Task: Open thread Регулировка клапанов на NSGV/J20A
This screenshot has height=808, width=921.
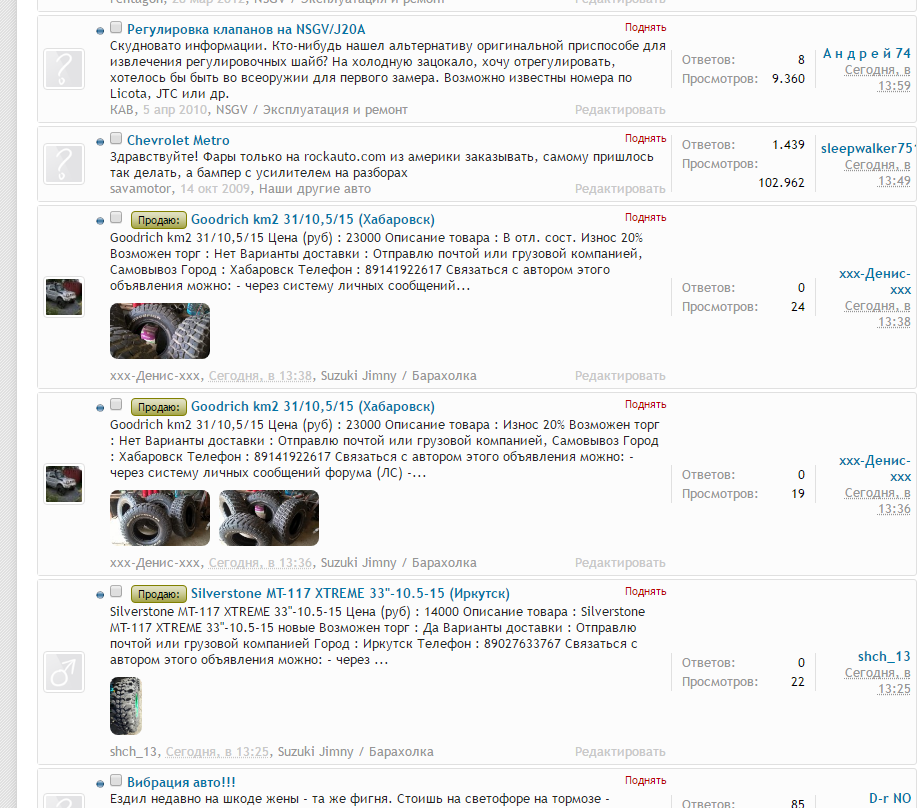Action: (x=246, y=29)
